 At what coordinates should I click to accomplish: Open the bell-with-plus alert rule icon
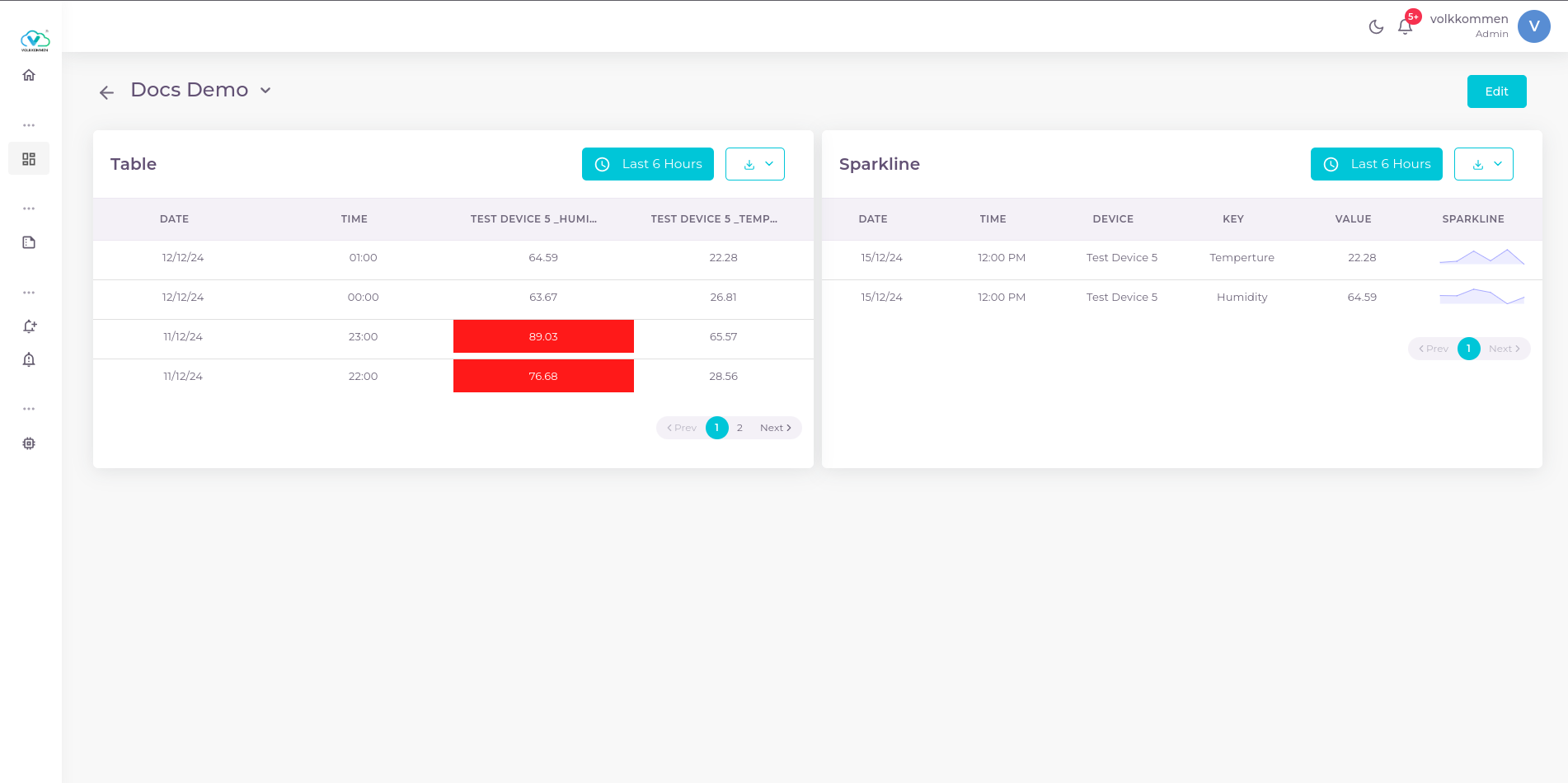(x=29, y=326)
